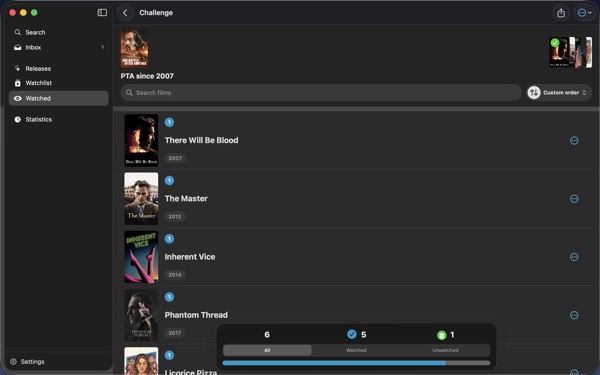Click the Statistics pie chart icon
Screen dimensions: 600x375
(x=18, y=119)
